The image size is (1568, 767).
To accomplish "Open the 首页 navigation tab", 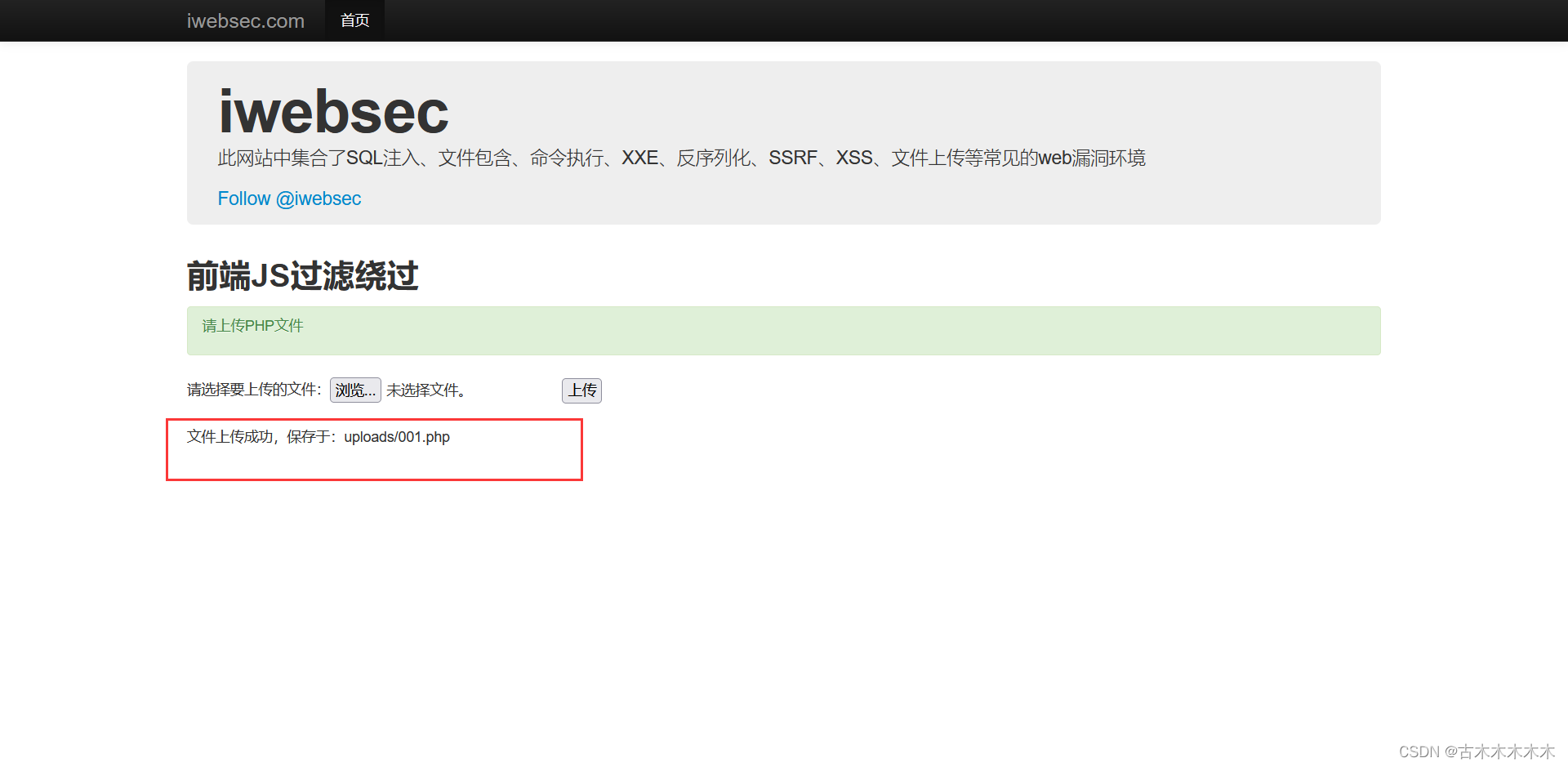I will click(354, 20).
